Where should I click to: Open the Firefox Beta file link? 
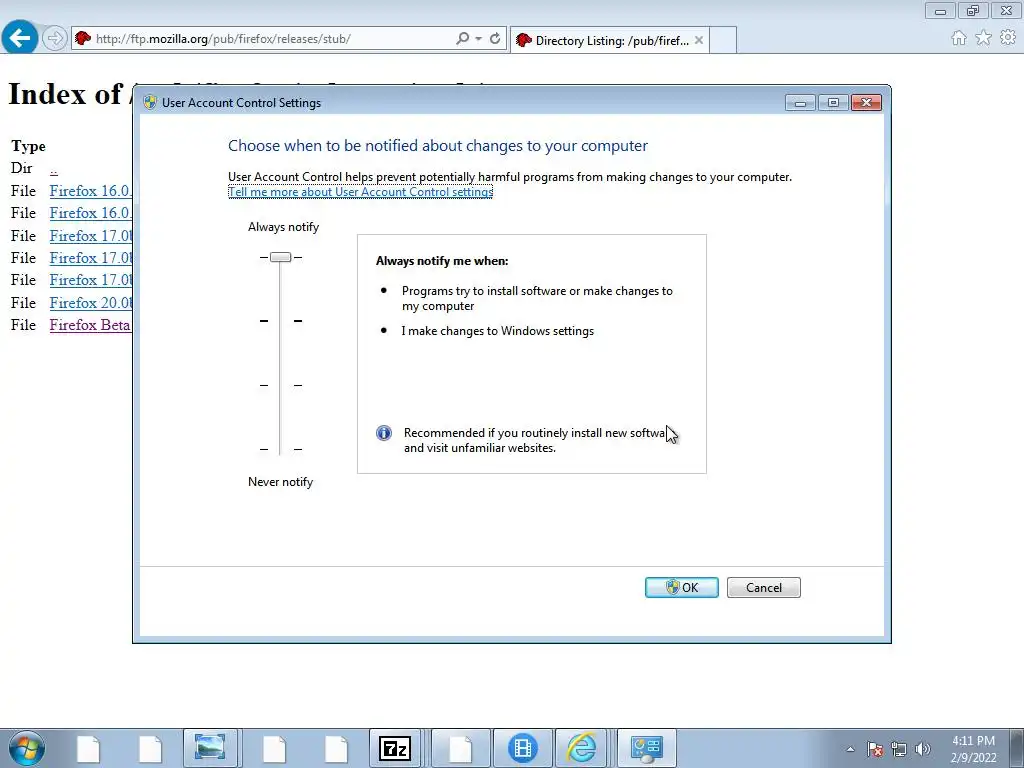(91, 325)
